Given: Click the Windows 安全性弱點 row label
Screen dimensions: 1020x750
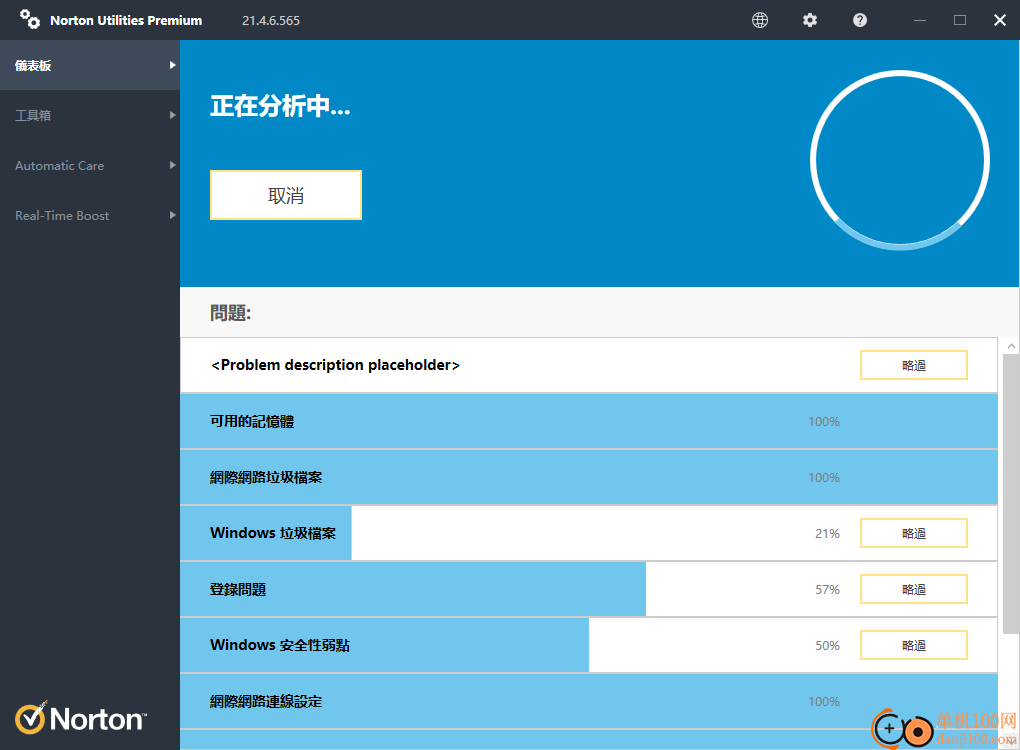Looking at the screenshot, I should click(x=280, y=645).
